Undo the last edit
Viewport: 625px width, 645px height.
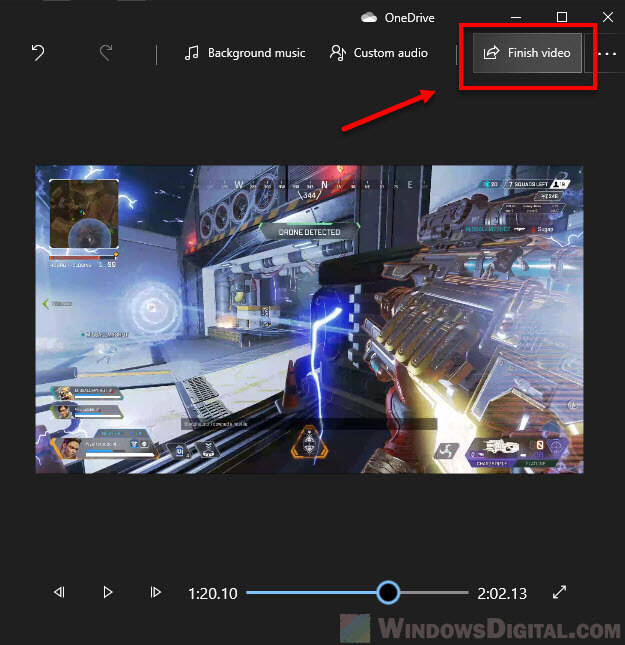coord(38,53)
